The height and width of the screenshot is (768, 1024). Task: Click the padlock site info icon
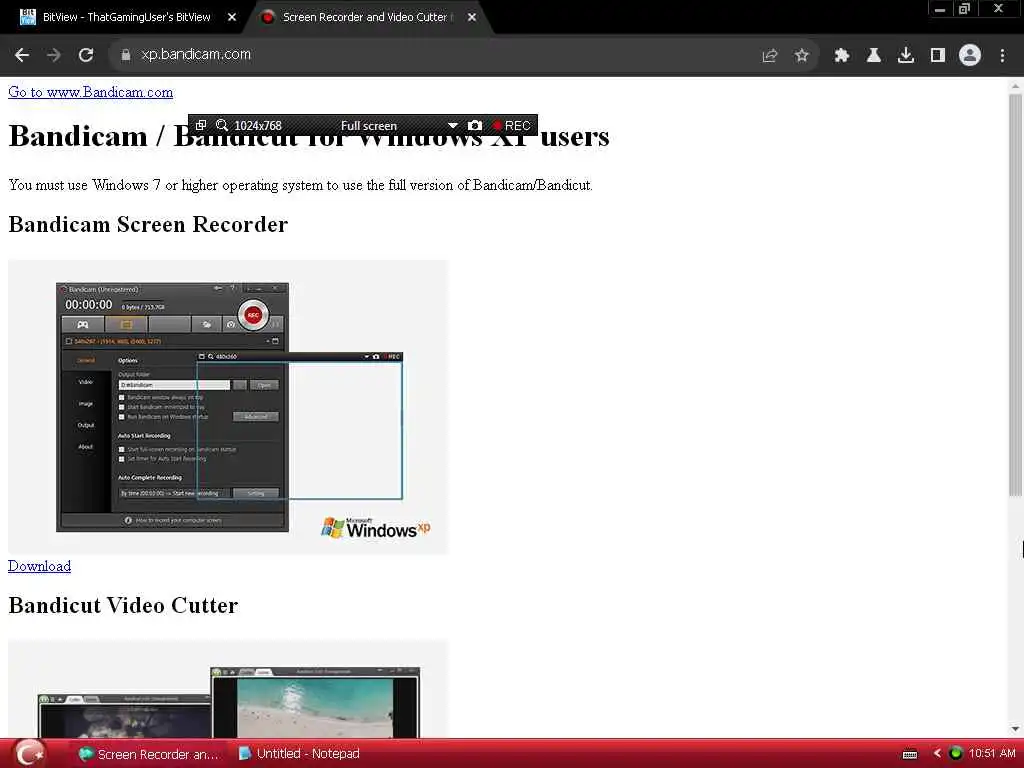[x=125, y=56]
